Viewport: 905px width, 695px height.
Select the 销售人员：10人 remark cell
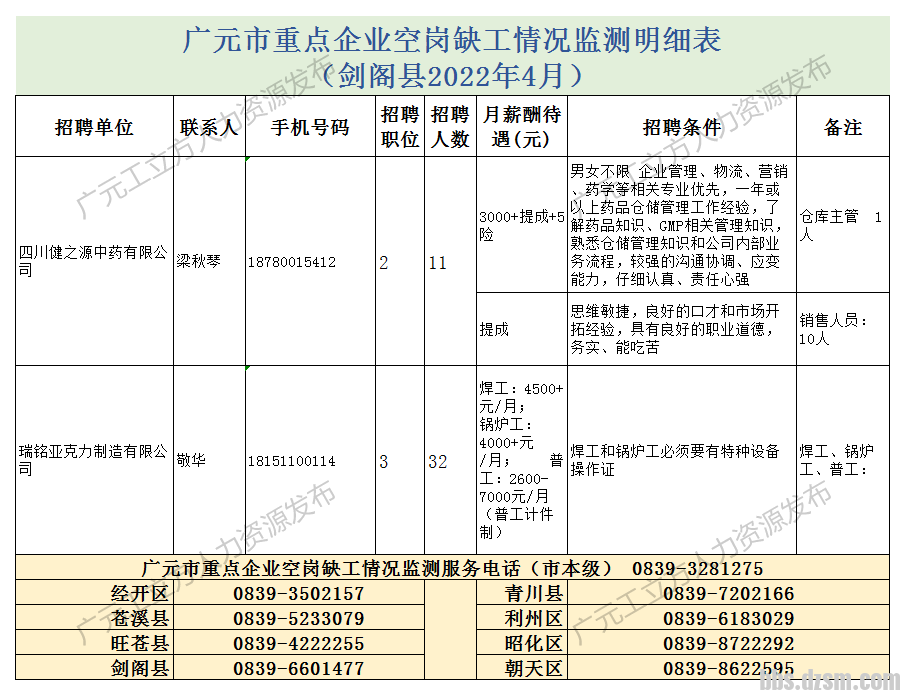(x=842, y=329)
